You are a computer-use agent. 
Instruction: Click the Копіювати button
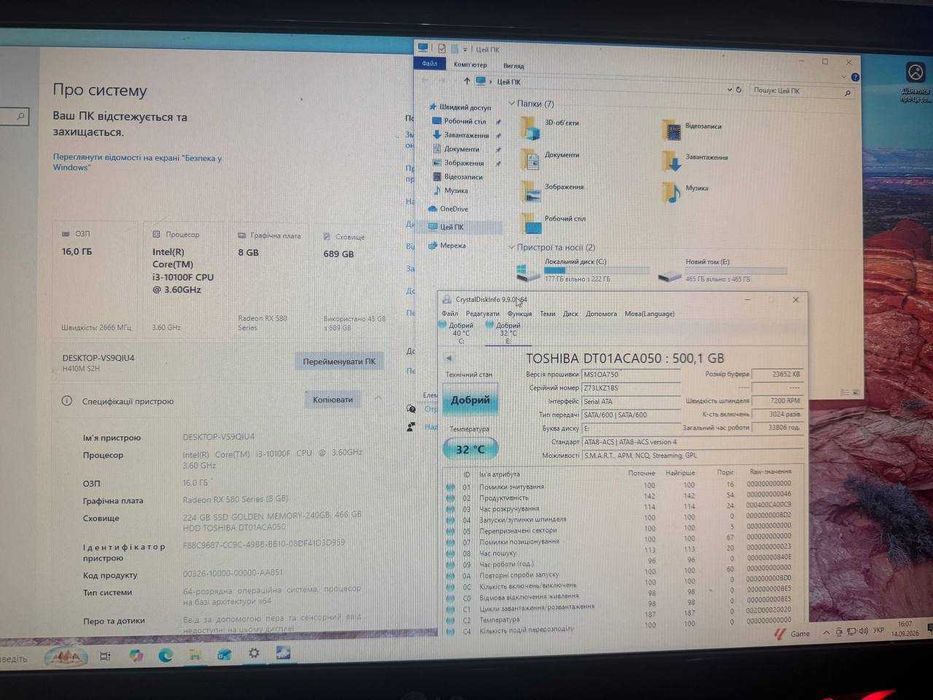pos(333,399)
